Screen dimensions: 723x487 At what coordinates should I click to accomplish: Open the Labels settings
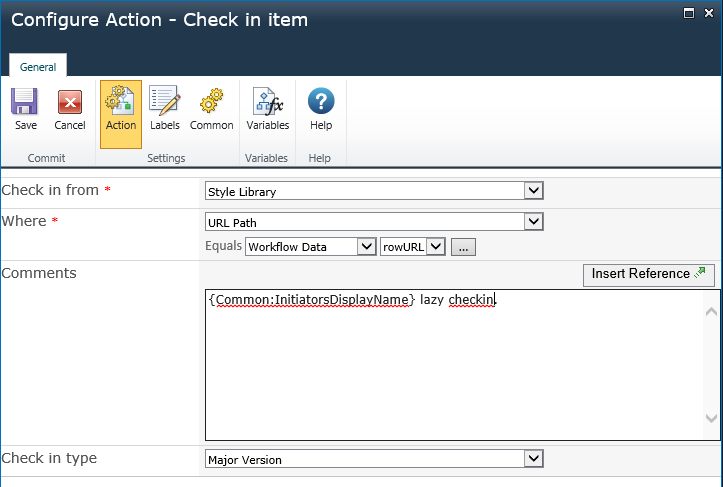165,110
